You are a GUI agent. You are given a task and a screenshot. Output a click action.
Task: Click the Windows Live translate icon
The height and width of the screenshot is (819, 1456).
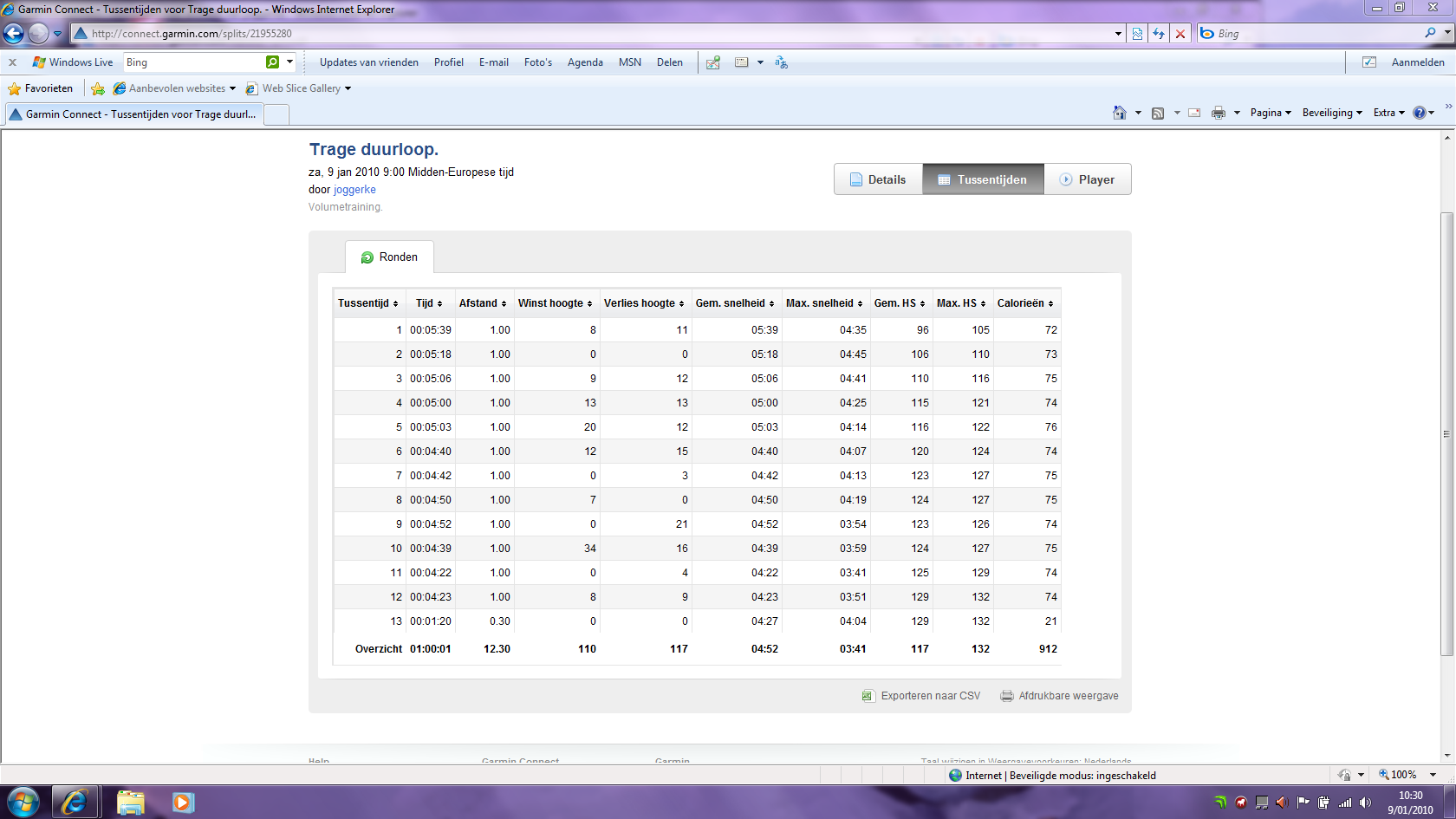tap(782, 62)
